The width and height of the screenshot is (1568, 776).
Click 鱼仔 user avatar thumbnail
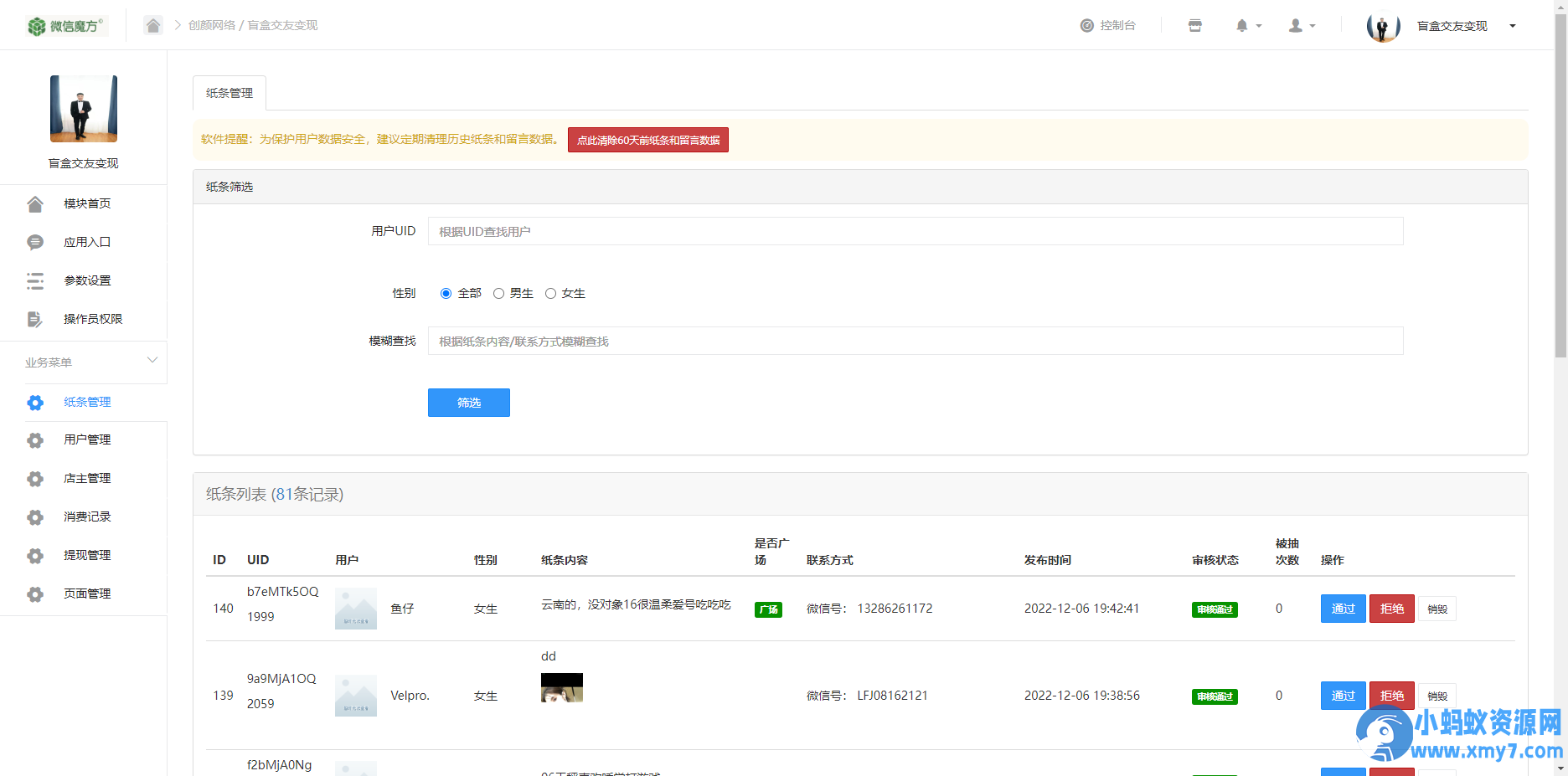(x=356, y=609)
